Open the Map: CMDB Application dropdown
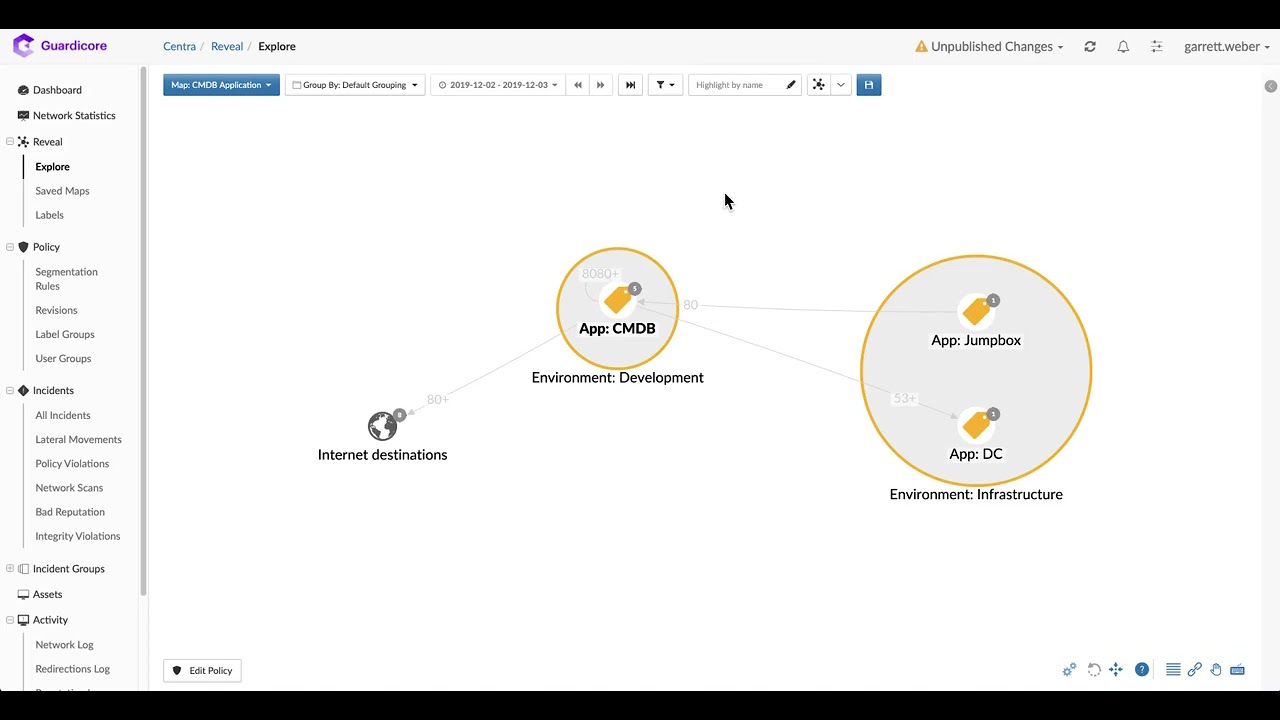1280x720 pixels. pyautogui.click(x=221, y=85)
